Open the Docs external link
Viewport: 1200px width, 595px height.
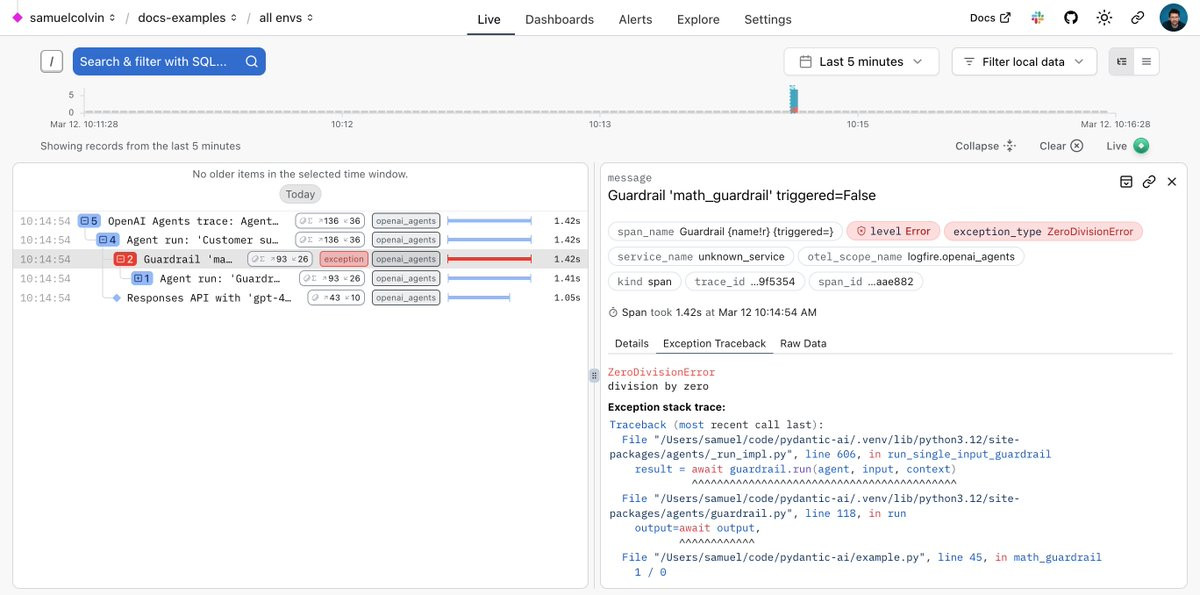pos(990,18)
